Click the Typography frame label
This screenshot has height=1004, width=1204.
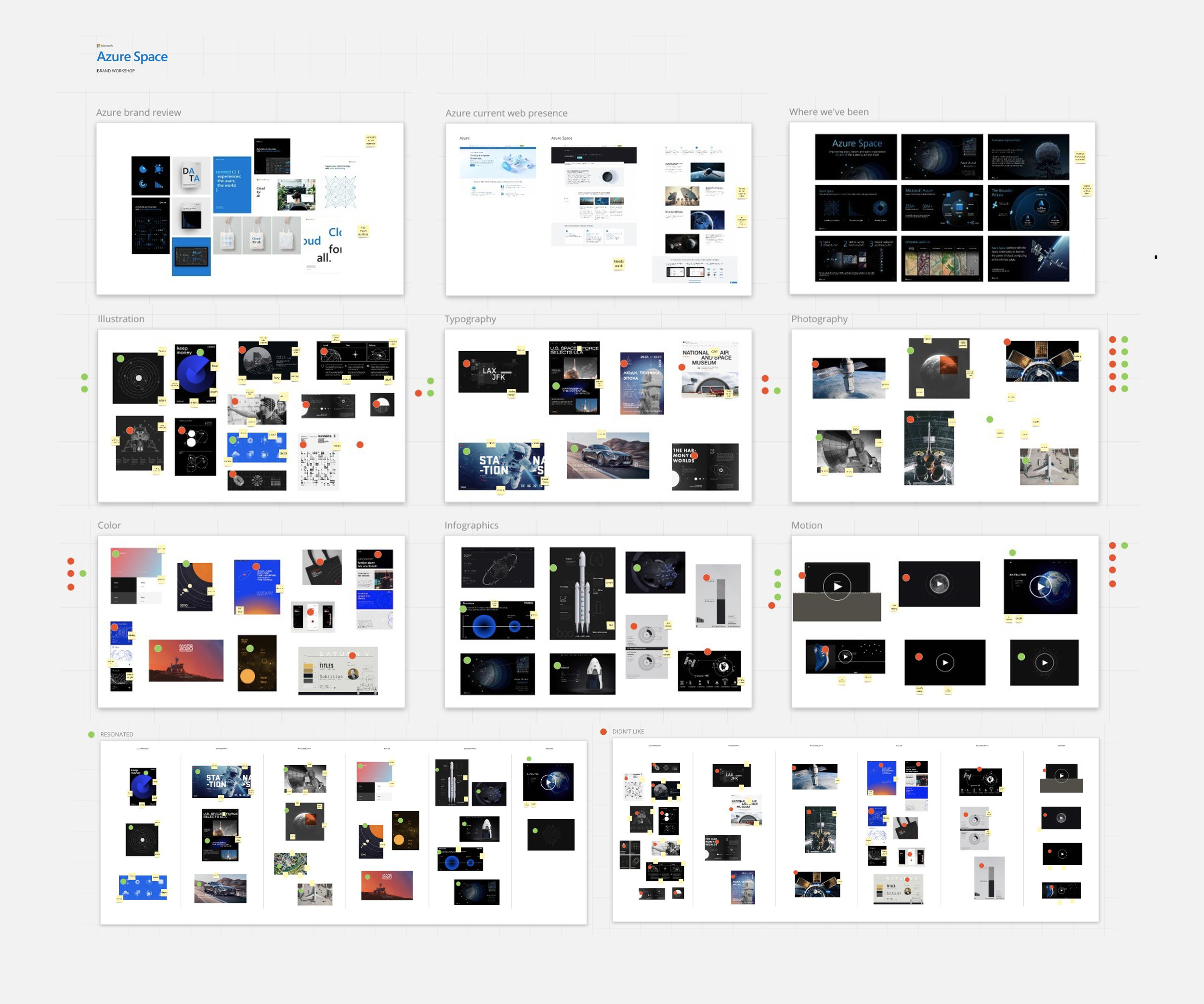click(x=470, y=319)
